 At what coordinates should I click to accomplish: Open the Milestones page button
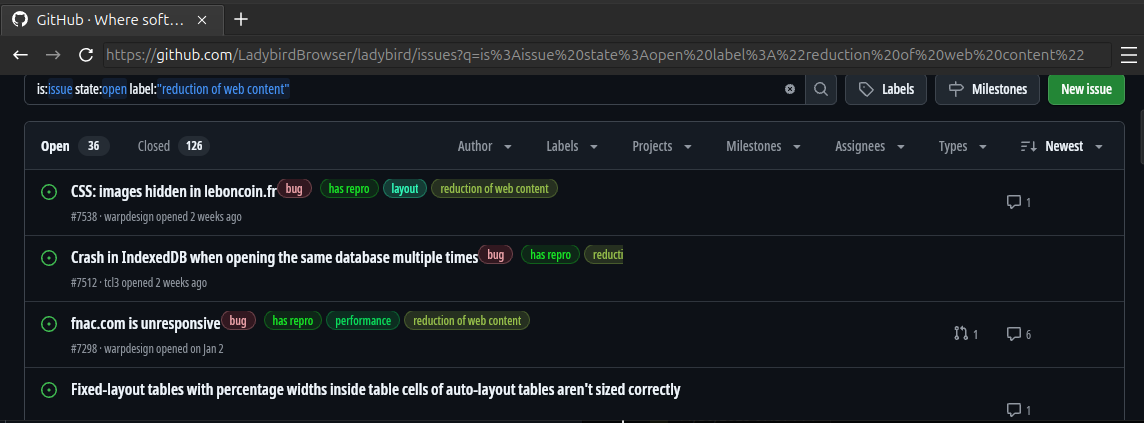987,89
